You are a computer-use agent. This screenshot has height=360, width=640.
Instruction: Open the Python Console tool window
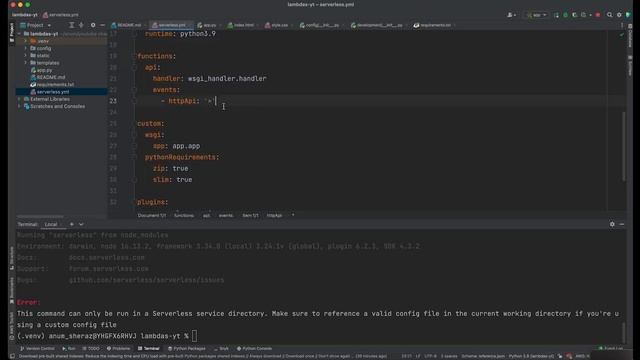[x=254, y=349]
